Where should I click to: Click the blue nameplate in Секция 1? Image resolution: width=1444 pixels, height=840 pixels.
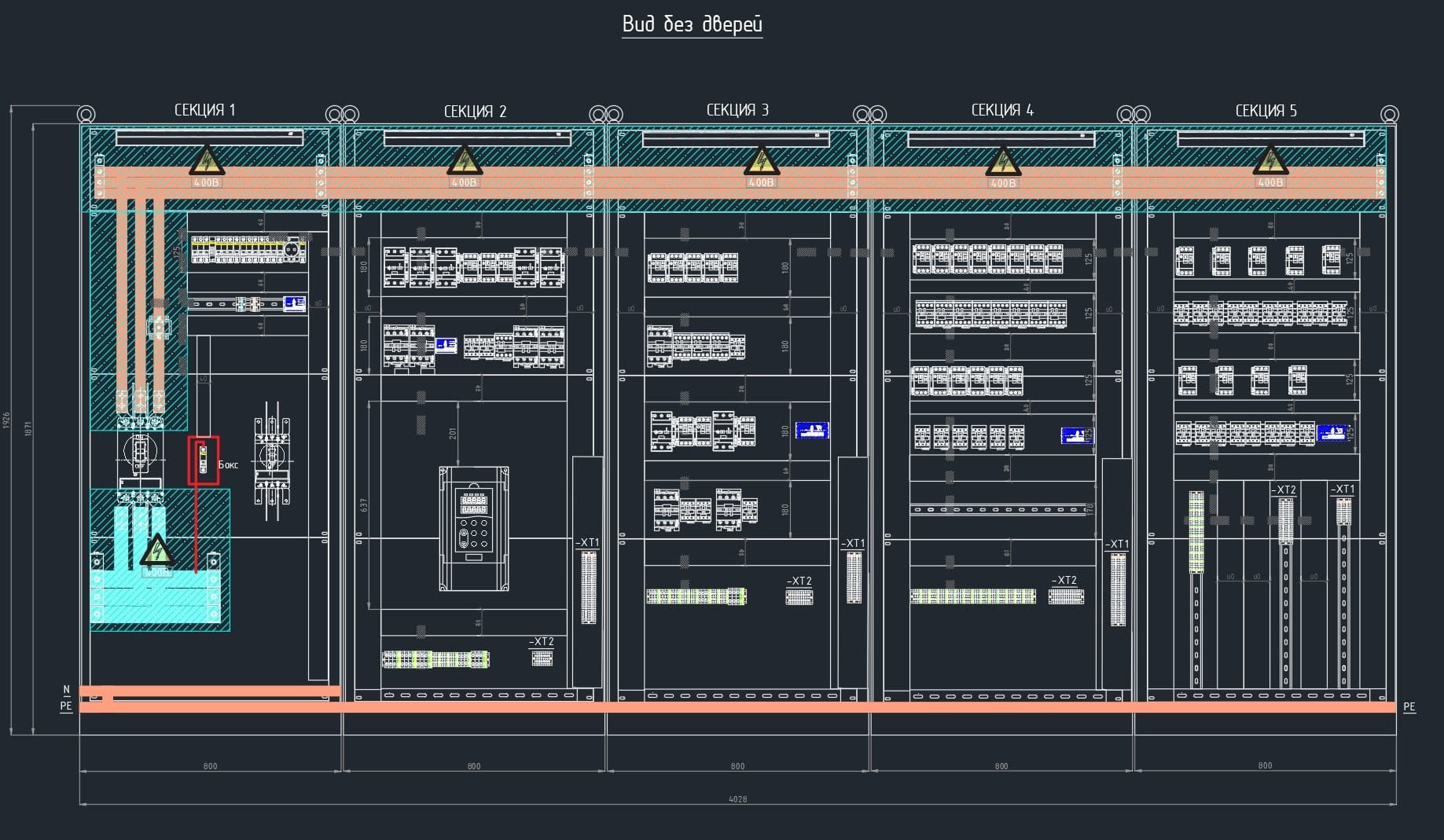(x=294, y=303)
